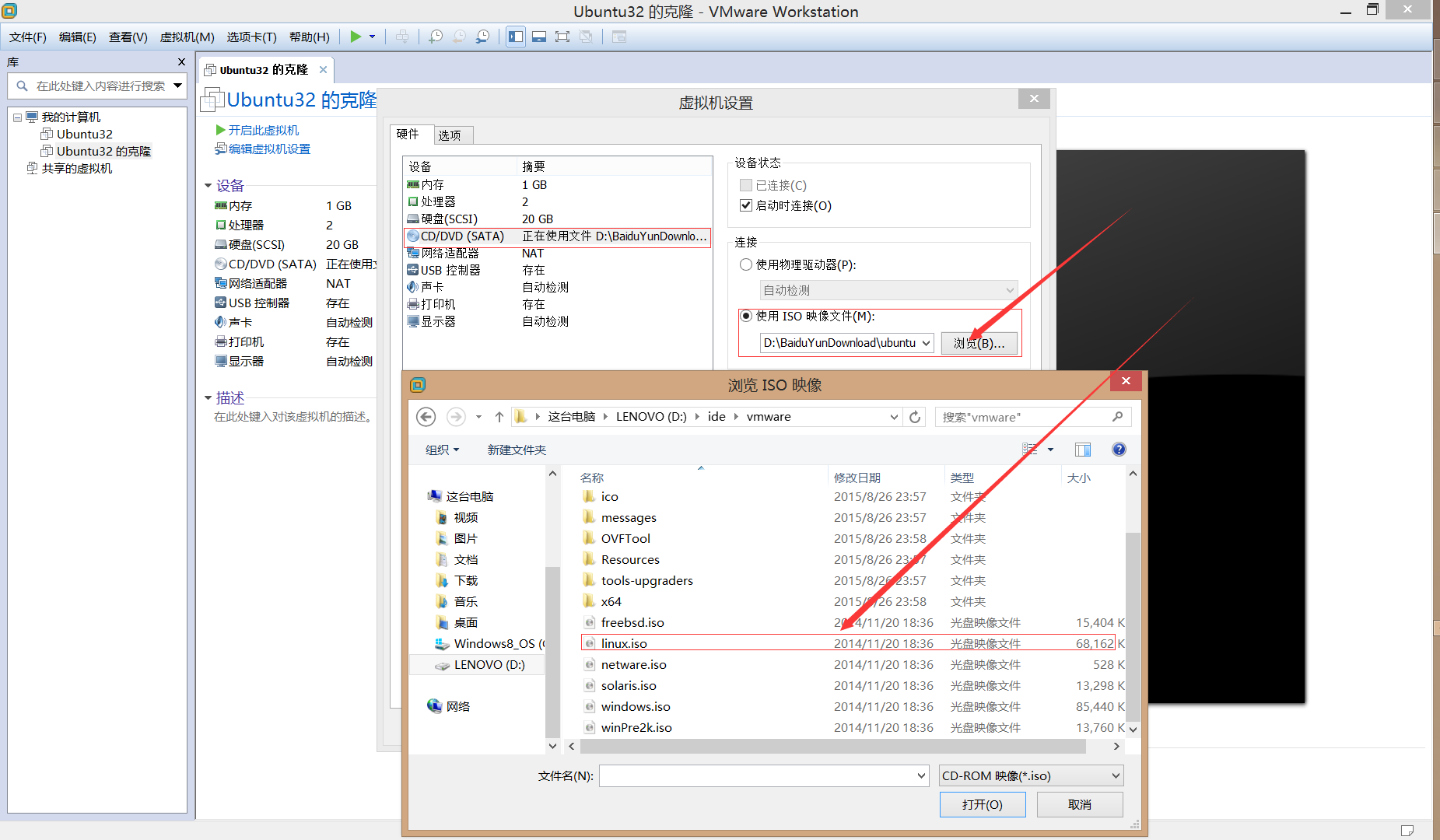Open the library search filter dropdown arrow
The image size is (1440, 840).
[177, 86]
